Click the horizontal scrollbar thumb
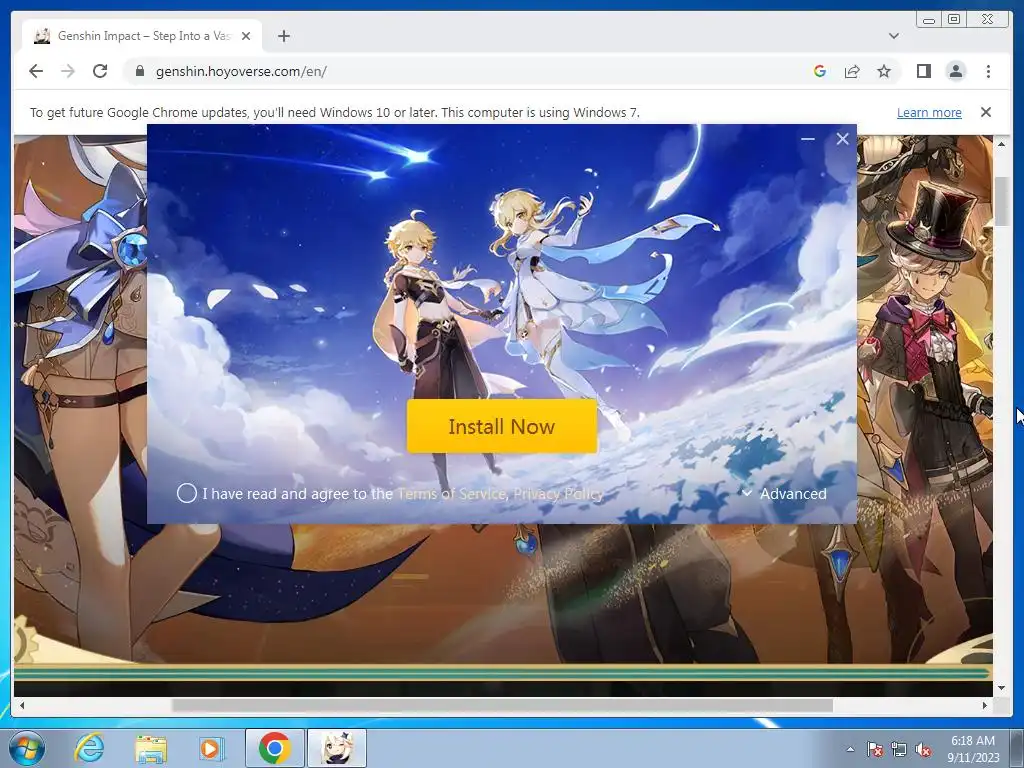Image resolution: width=1024 pixels, height=768 pixels. point(502,705)
